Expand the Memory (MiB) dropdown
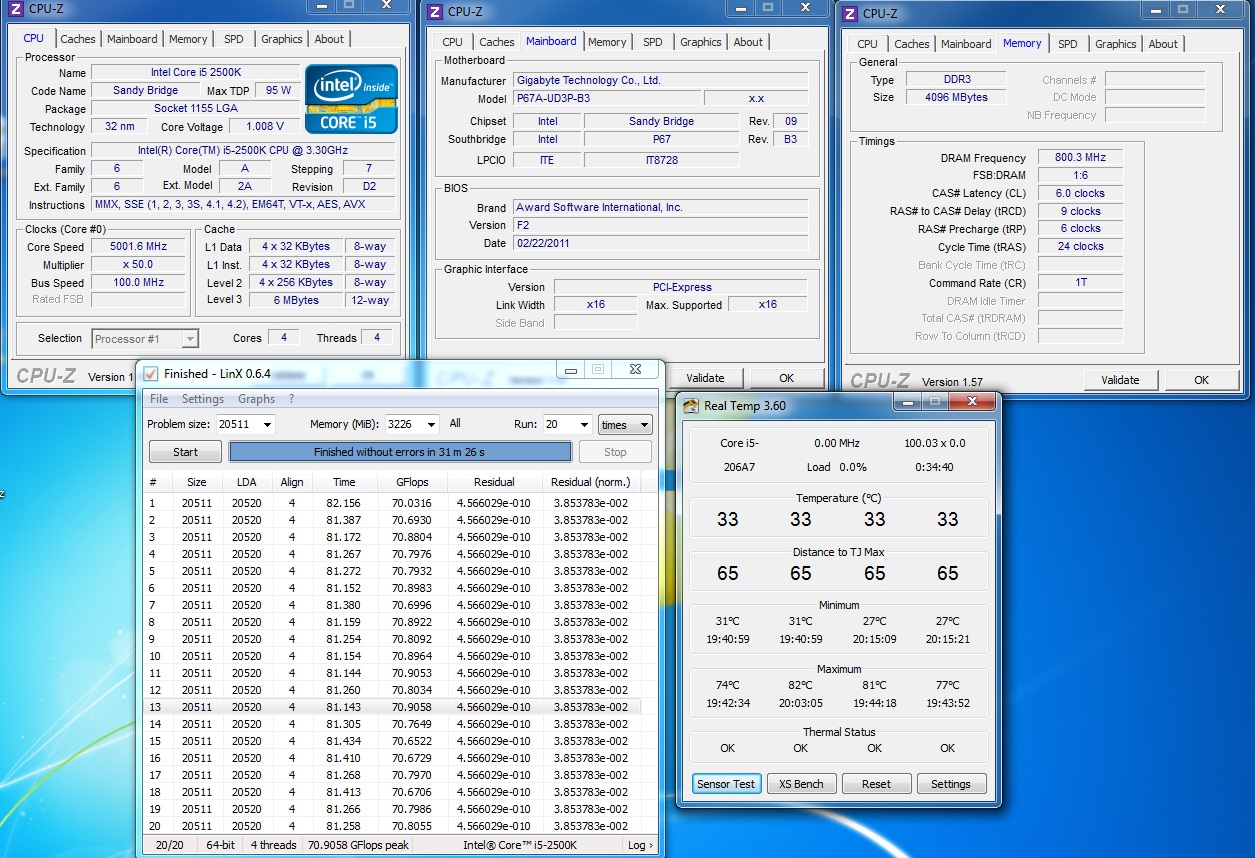 430,425
